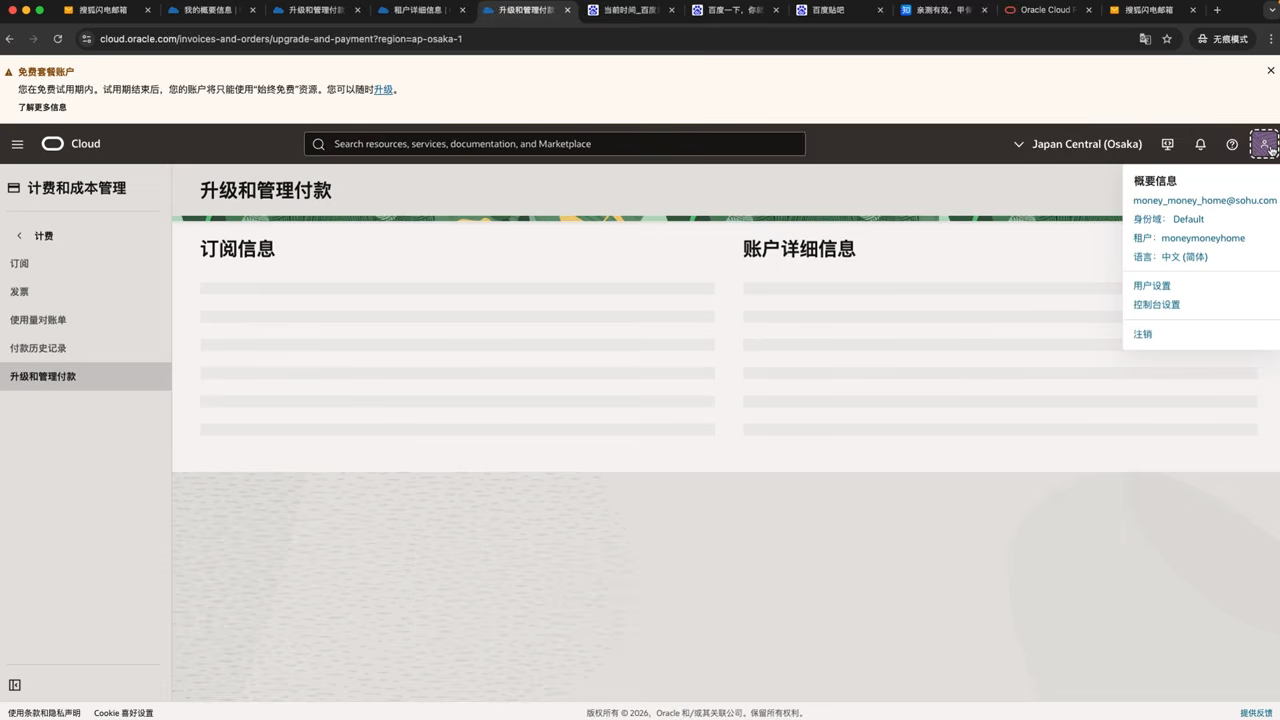Bookmark this page with the star
The width and height of the screenshot is (1280, 720).
(x=1167, y=39)
